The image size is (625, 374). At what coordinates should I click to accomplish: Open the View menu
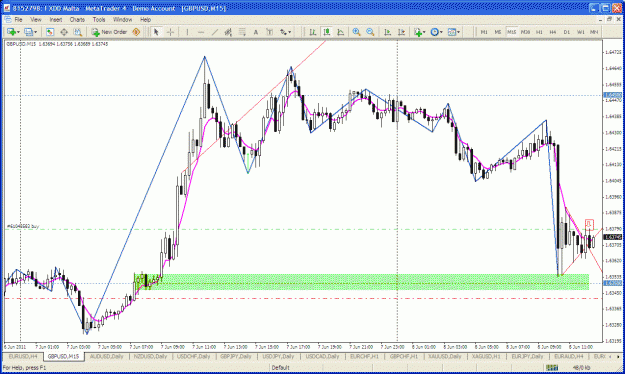(x=35, y=20)
